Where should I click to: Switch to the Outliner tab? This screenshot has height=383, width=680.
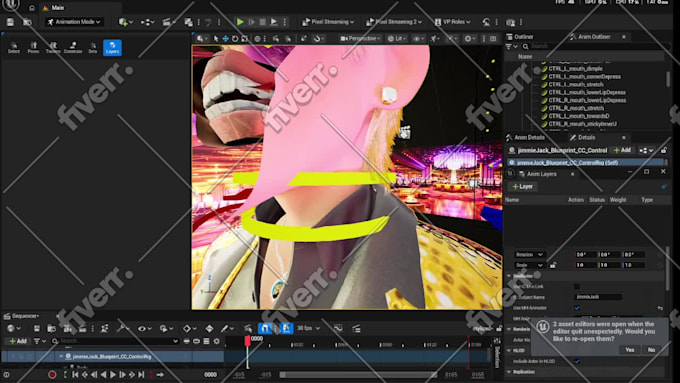click(x=520, y=37)
